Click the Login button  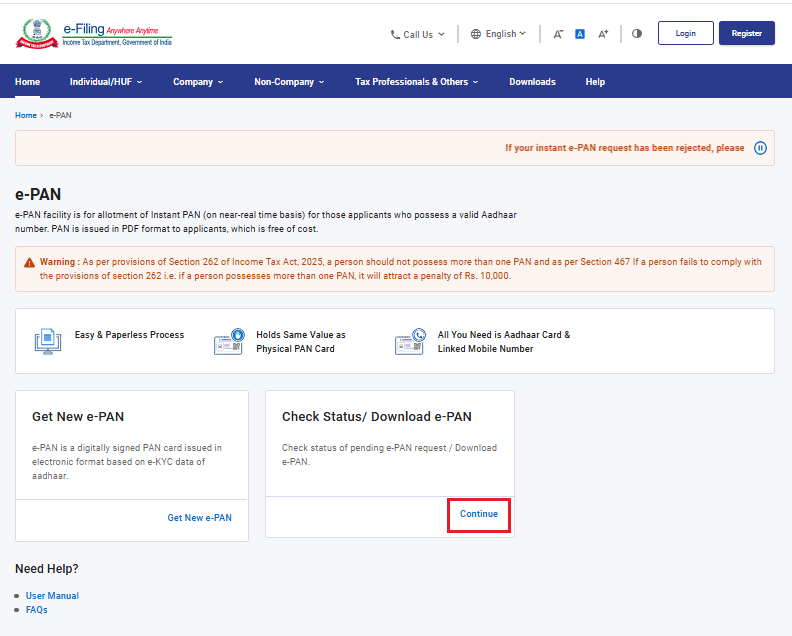[x=685, y=33]
